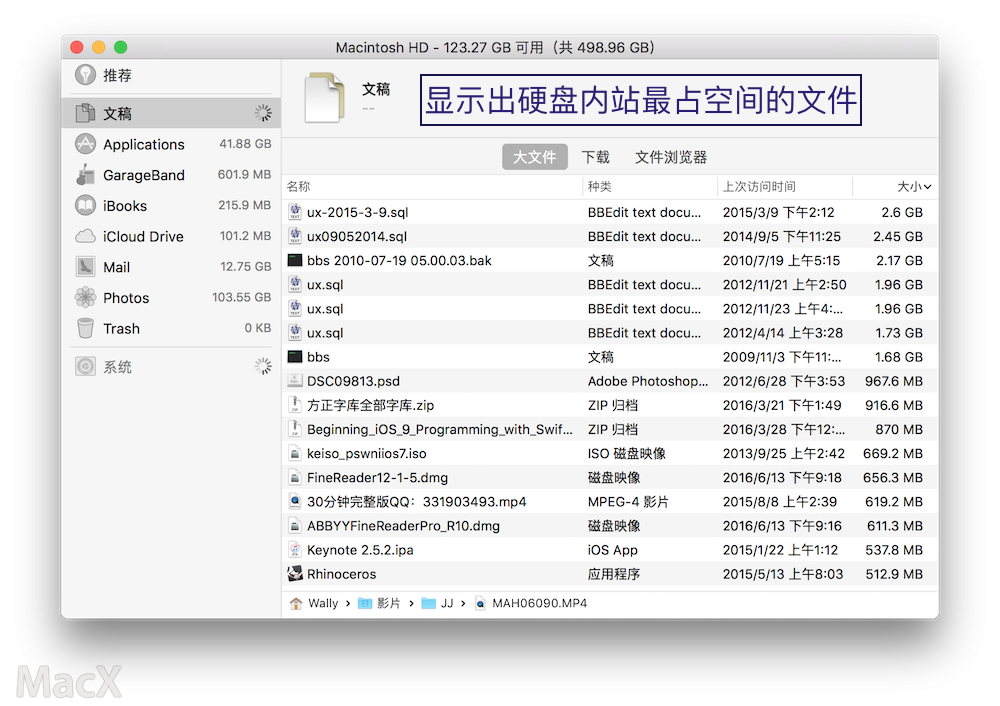The image size is (1000, 706).
Task: Select ux.sql accessed 2012/11/23
Action: pyautogui.click(x=610, y=309)
